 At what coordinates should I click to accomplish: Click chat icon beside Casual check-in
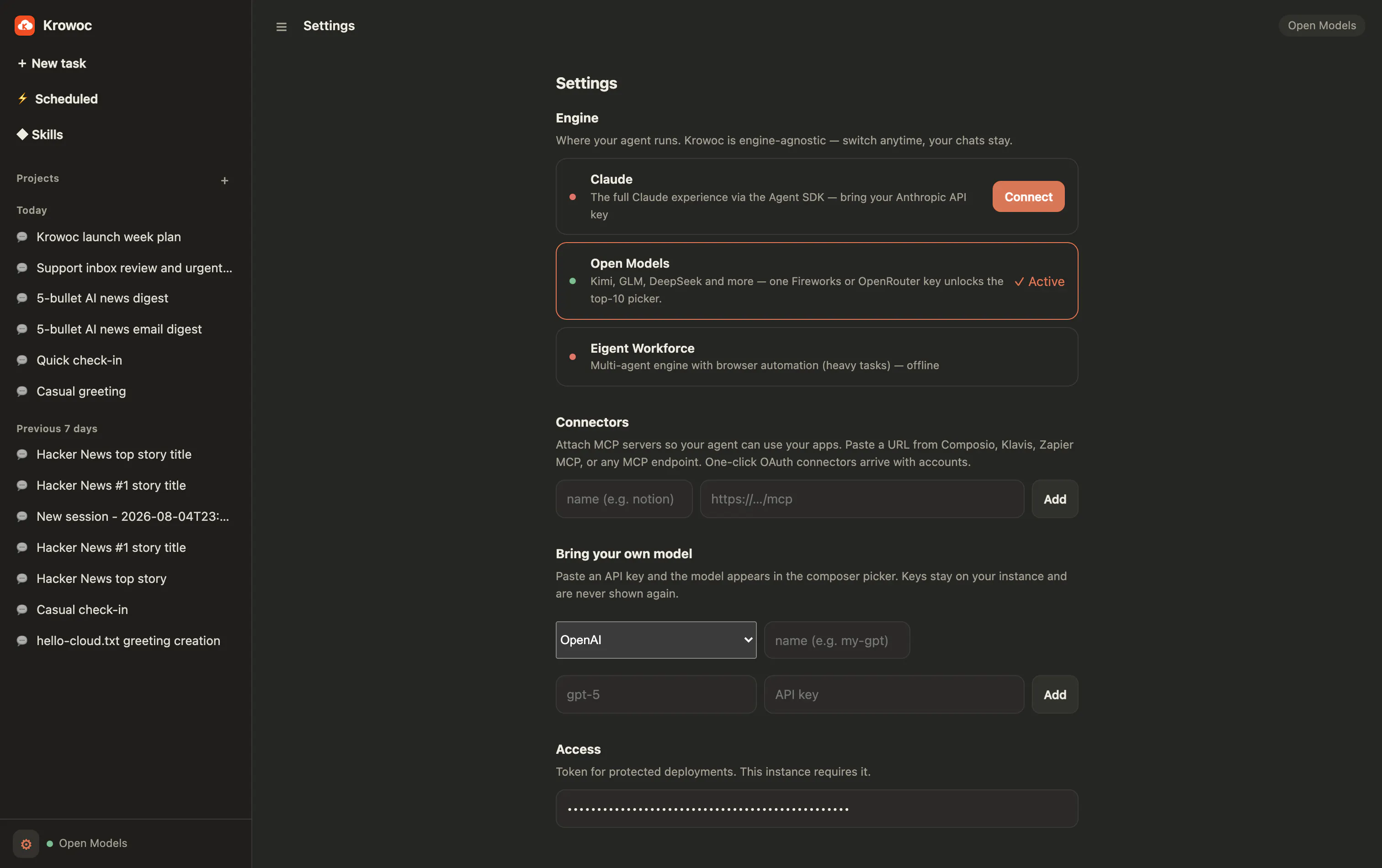pos(22,609)
